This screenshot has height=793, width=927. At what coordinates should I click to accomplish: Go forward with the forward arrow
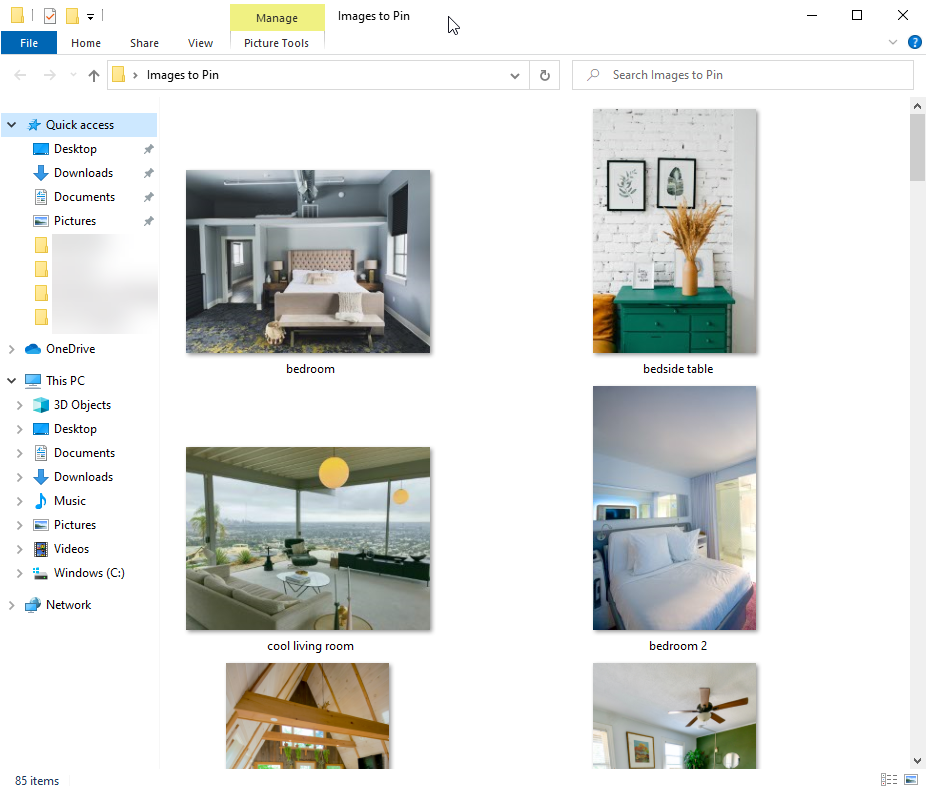[x=50, y=75]
